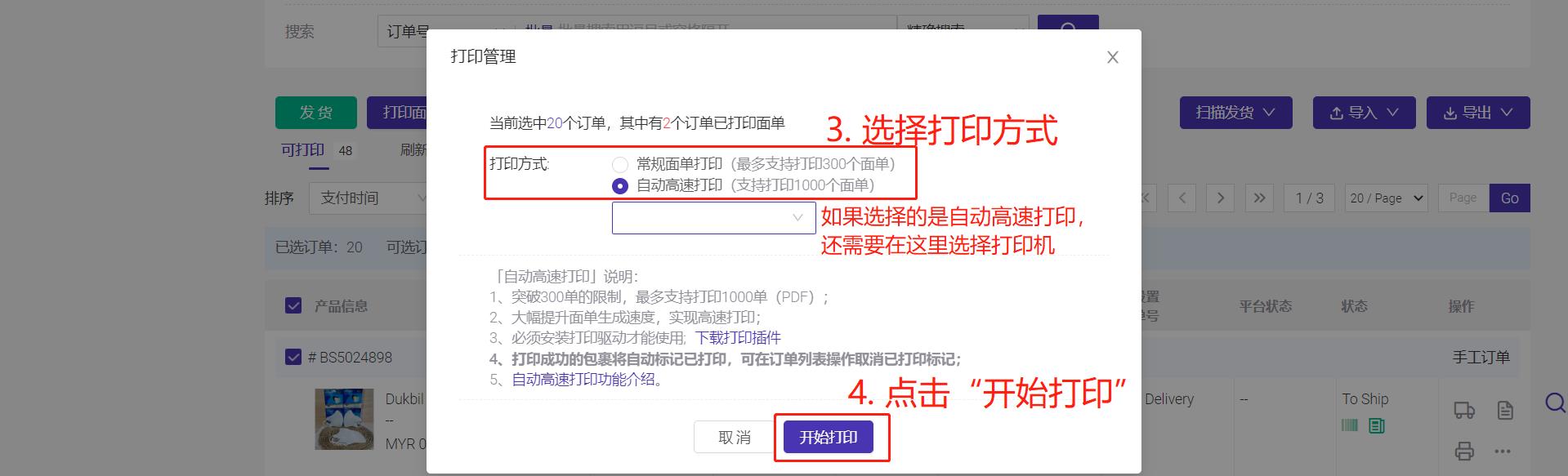Viewport: 1568px width, 476px height.
Task: Expand the 扫描发货 dropdown button
Action: (x=1235, y=113)
